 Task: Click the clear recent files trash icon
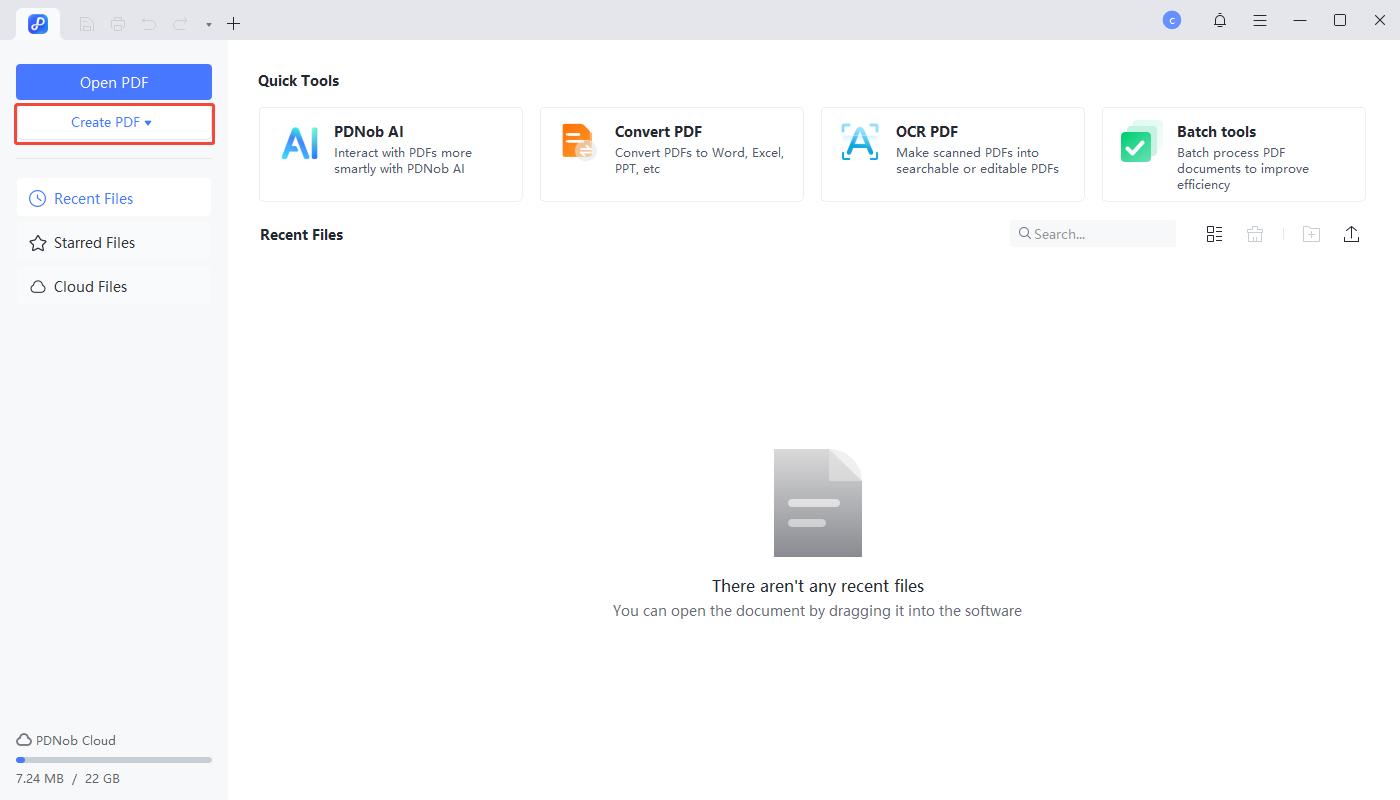click(1255, 233)
